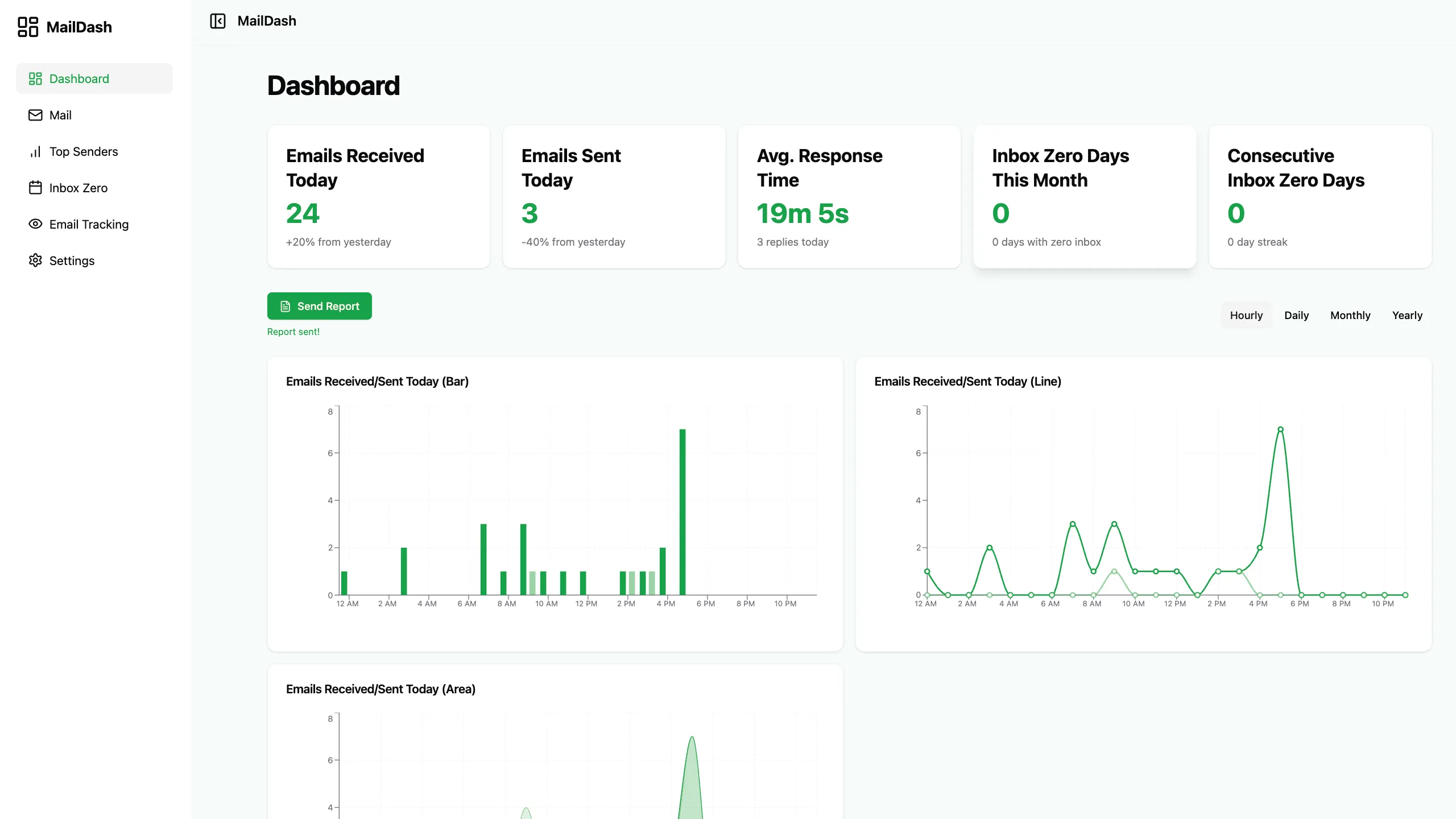Screen dimensions: 1456x819
Task: Click the Avg. Response Time card
Action: click(x=849, y=197)
